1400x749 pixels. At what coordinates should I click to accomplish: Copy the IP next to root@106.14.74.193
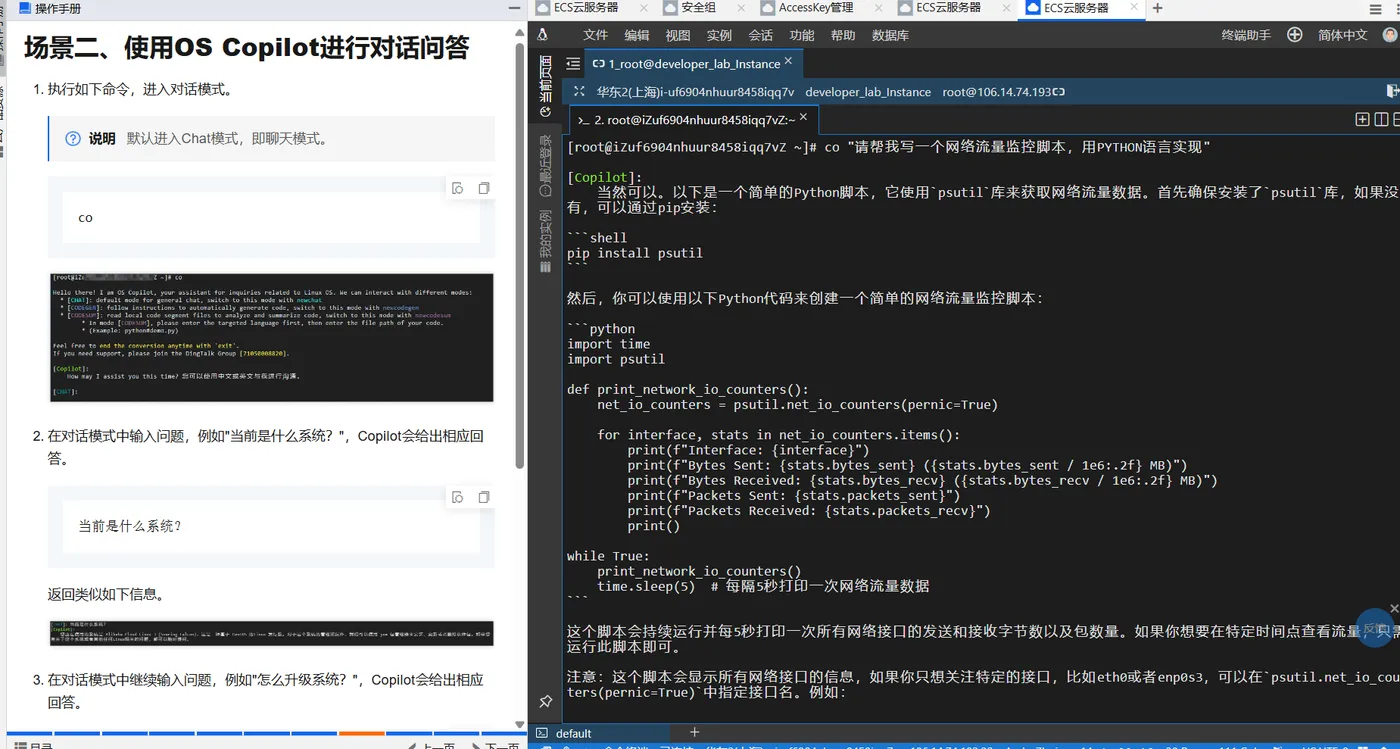(1058, 91)
